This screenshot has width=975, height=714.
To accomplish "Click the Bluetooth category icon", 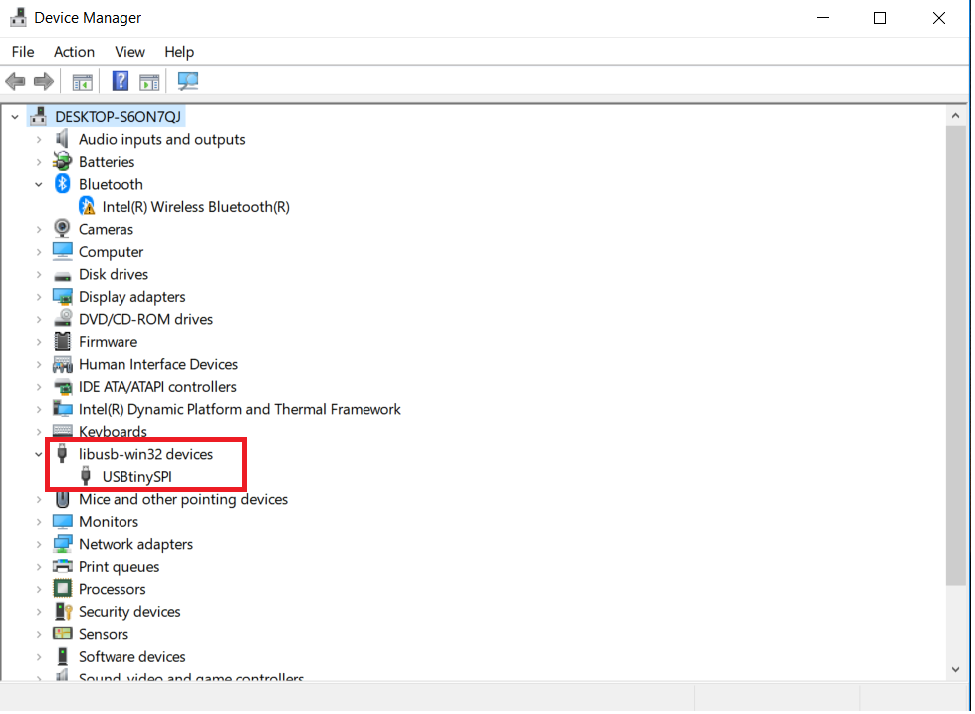I will click(x=62, y=183).
